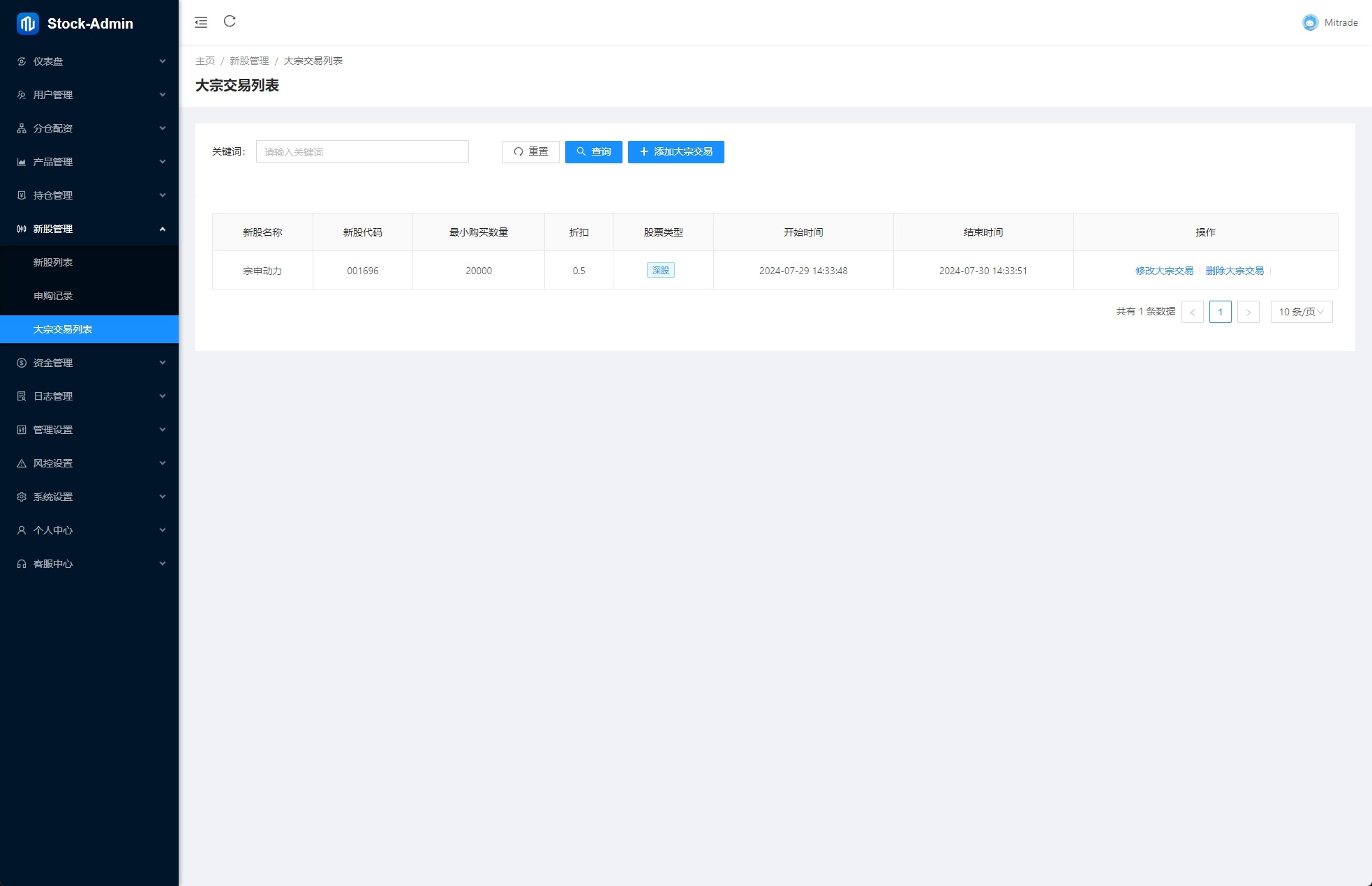1372x886 pixels.
Task: Click the 添加大宗交易 button
Action: [x=676, y=152]
